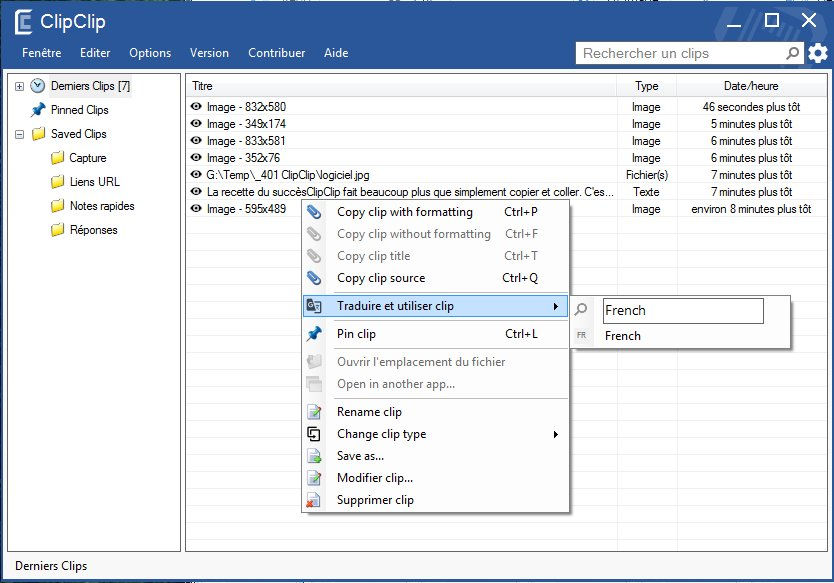Open the Aide menu
This screenshot has width=834, height=583.
click(336, 53)
